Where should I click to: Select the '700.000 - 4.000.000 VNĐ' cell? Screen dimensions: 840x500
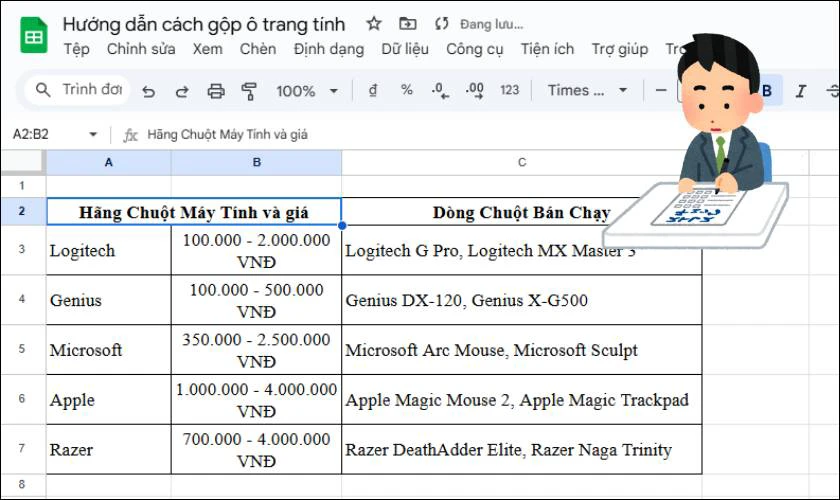pos(257,450)
